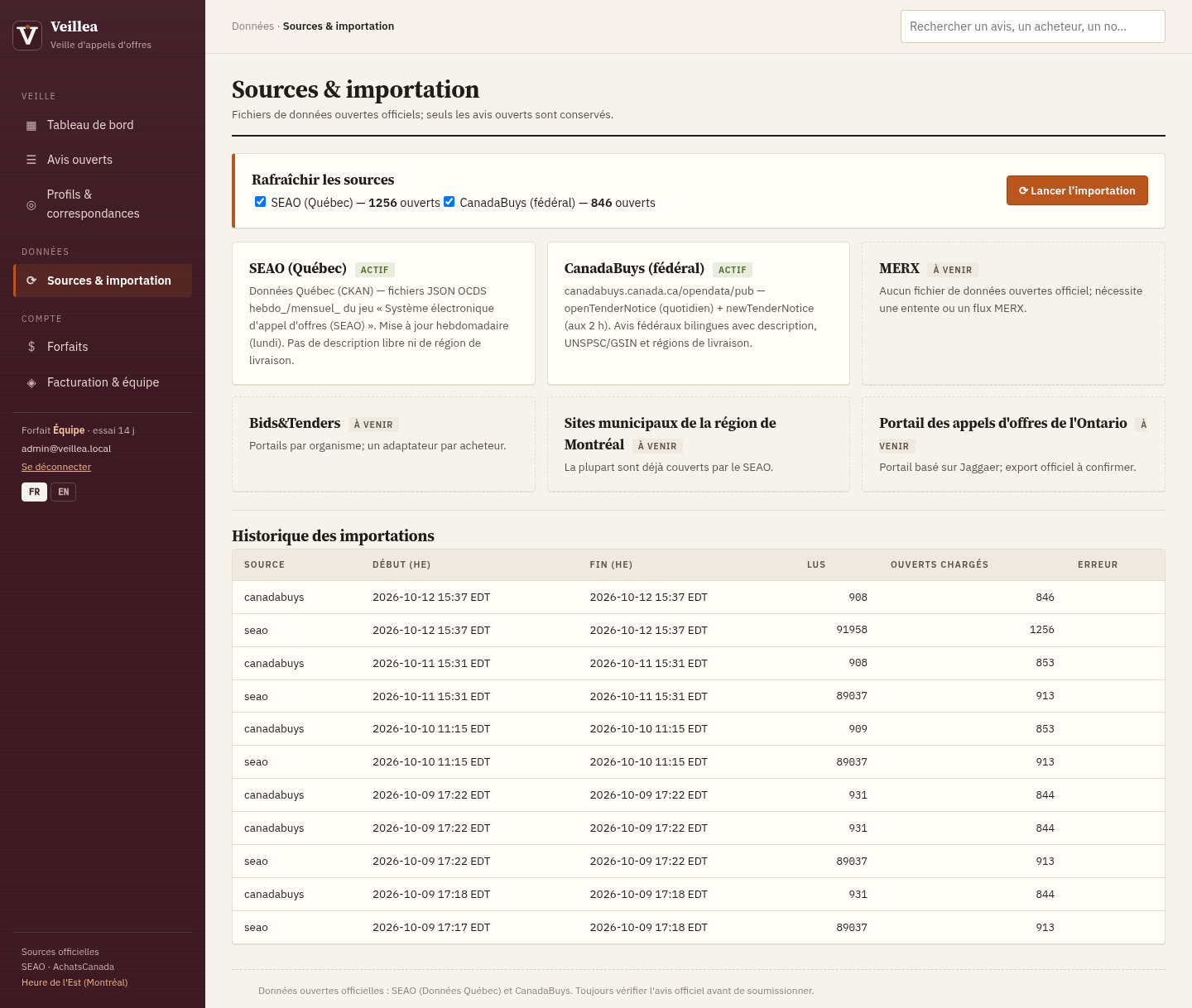
Task: Select the MERX source card
Action: [x=1013, y=314]
